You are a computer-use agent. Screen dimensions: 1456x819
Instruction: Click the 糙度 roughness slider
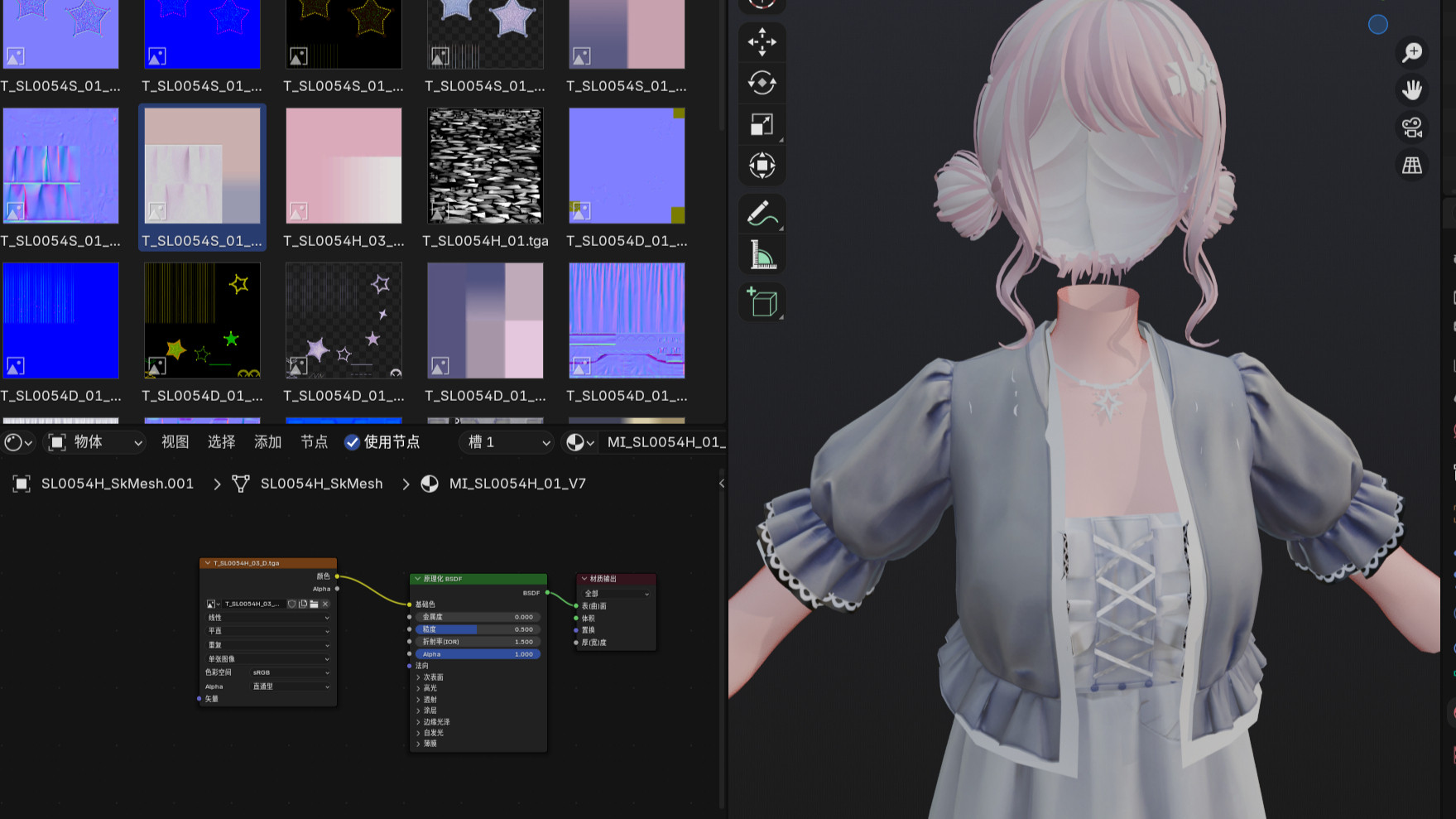tap(478, 629)
